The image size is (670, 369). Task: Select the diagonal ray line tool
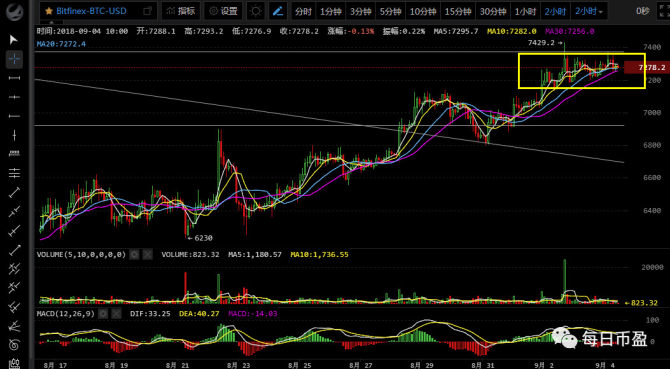coord(14,211)
